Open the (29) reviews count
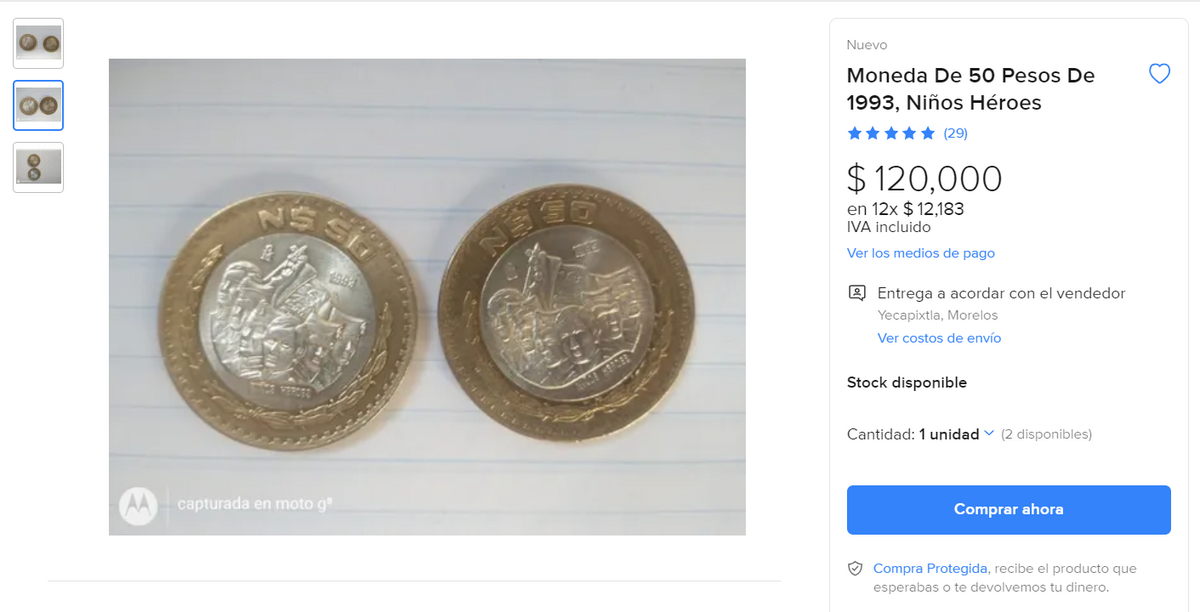 pos(955,133)
